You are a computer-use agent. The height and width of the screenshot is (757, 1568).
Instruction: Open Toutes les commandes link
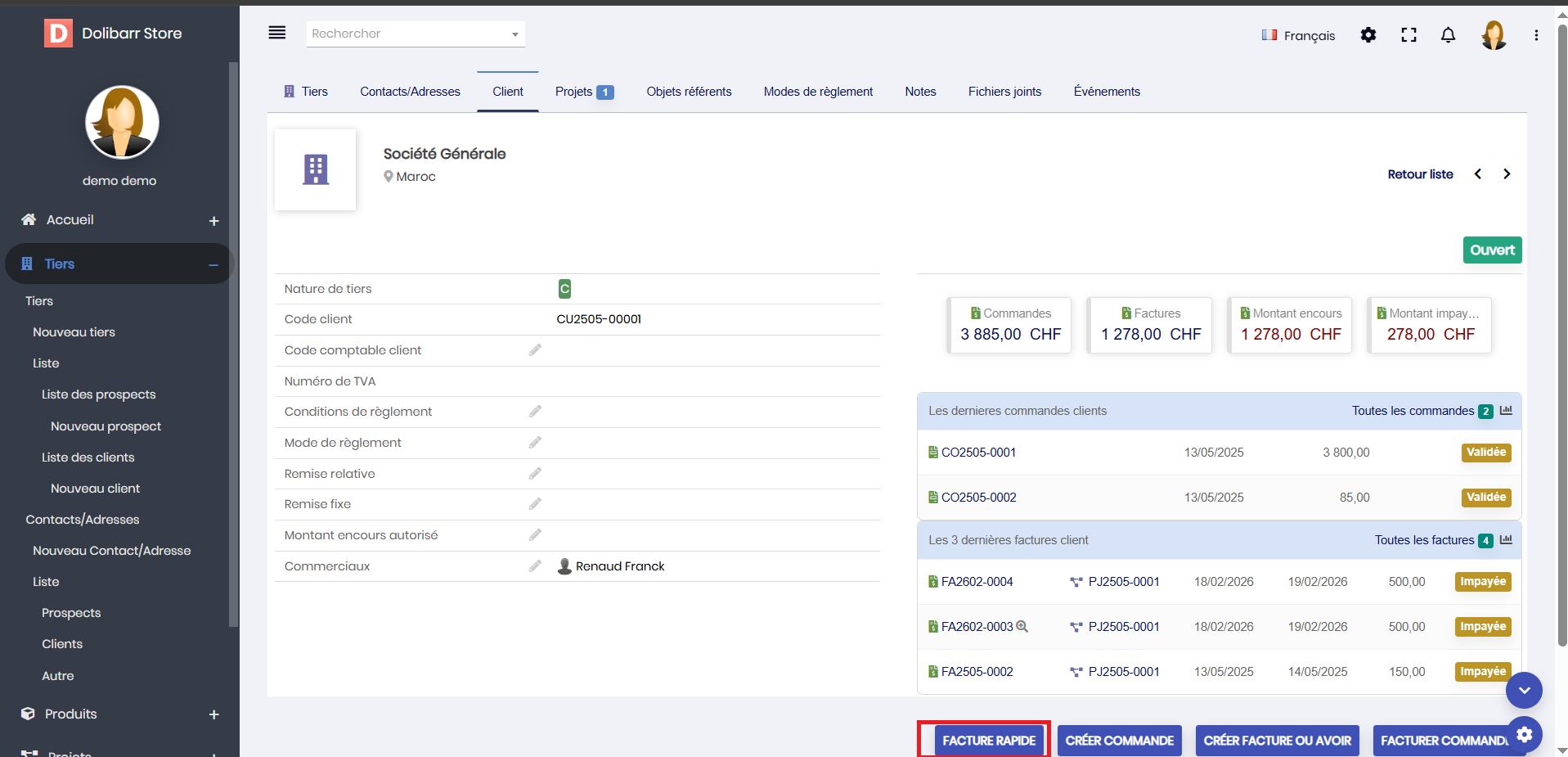click(1413, 411)
